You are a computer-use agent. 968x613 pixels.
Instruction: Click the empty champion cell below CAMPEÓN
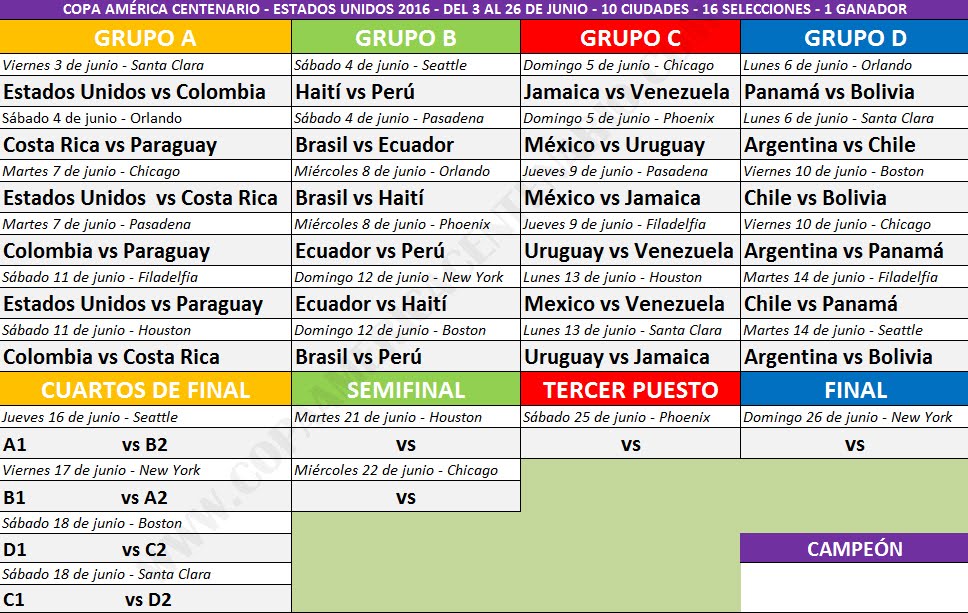[x=854, y=587]
